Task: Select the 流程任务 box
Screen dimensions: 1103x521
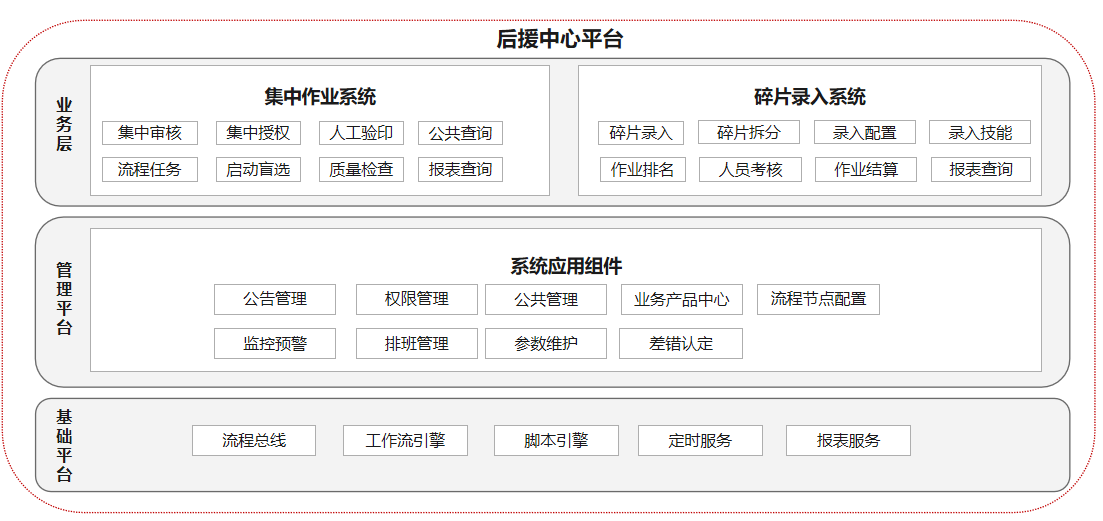Action: [x=150, y=169]
